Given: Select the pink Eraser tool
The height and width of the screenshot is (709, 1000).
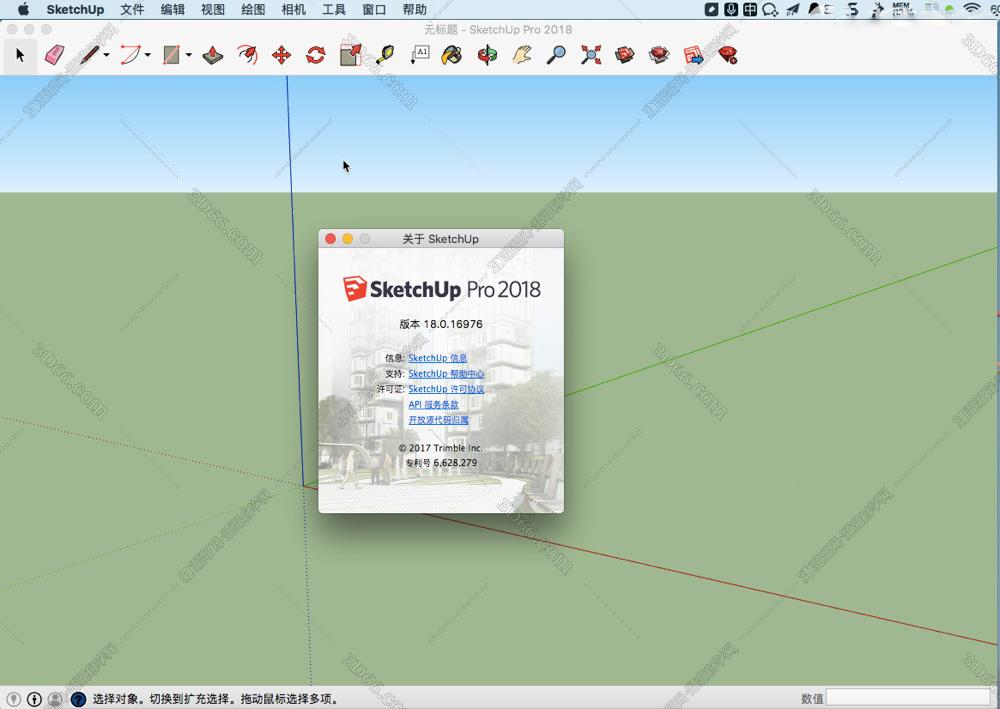Looking at the screenshot, I should tap(54, 55).
